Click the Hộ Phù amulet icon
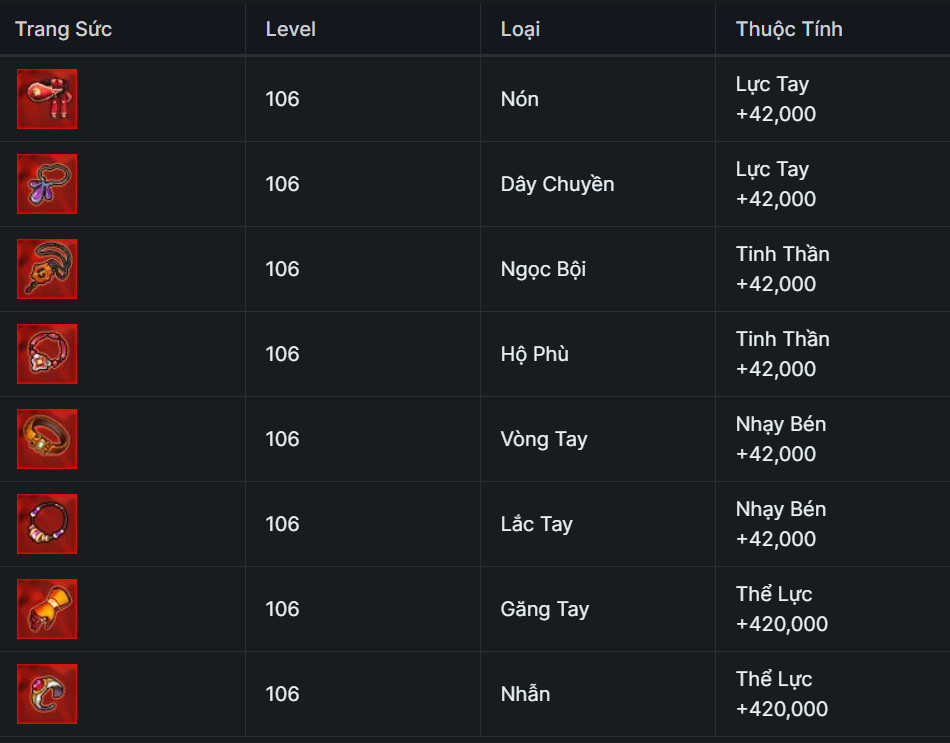The image size is (950, 743). (47, 354)
